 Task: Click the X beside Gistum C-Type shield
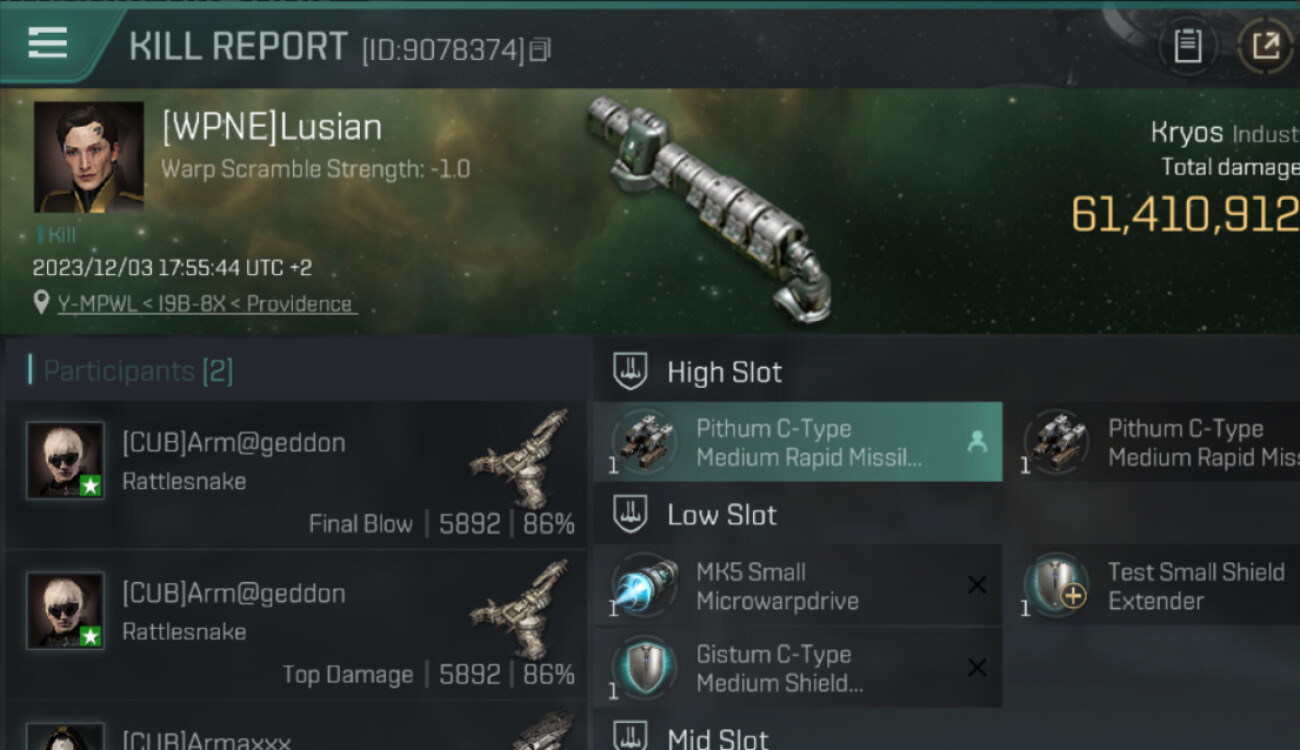click(977, 667)
